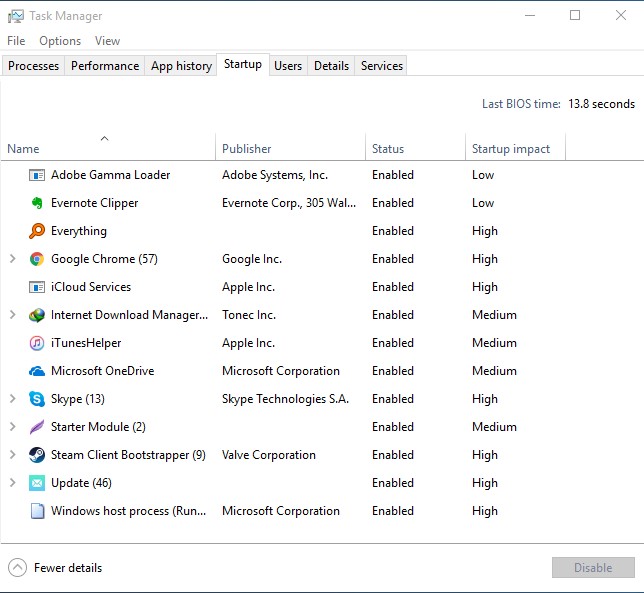This screenshot has height=593, width=644.
Task: Select the Microsoft OneDrive name
Action: [103, 371]
